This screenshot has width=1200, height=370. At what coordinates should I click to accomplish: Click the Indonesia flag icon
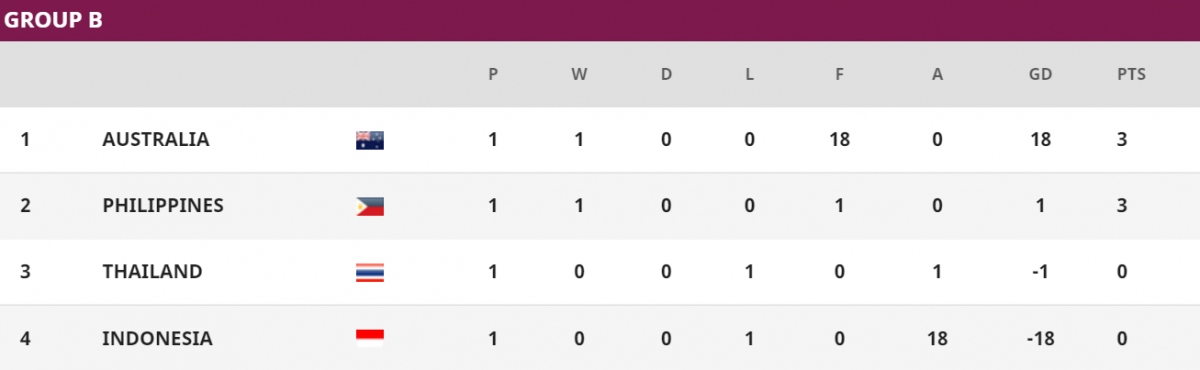click(370, 338)
